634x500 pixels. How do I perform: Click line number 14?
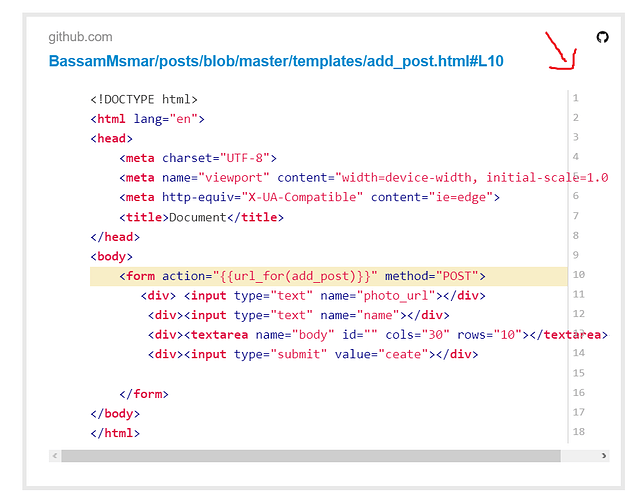579,353
